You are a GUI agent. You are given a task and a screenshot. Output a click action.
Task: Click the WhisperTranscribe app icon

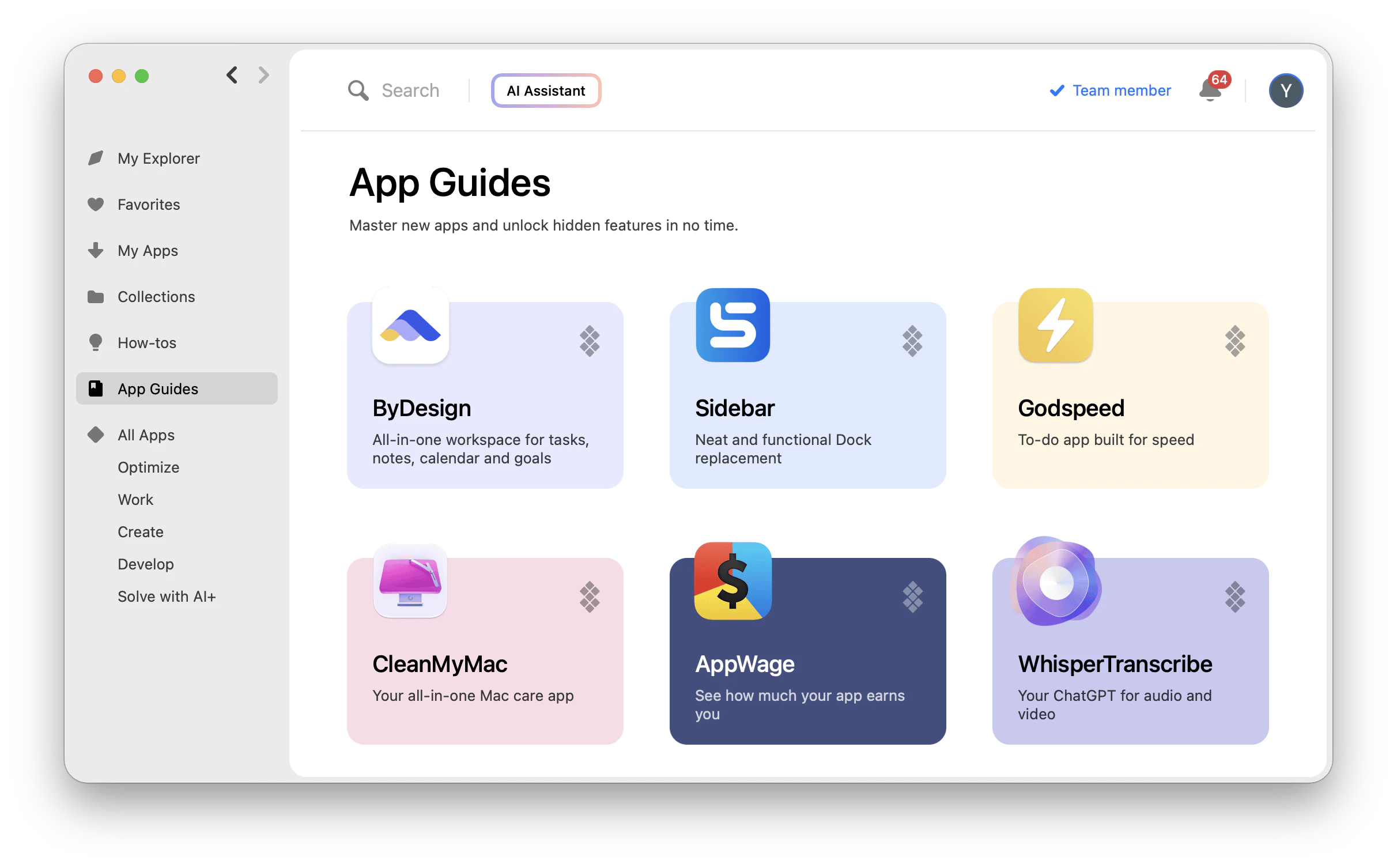point(1055,581)
